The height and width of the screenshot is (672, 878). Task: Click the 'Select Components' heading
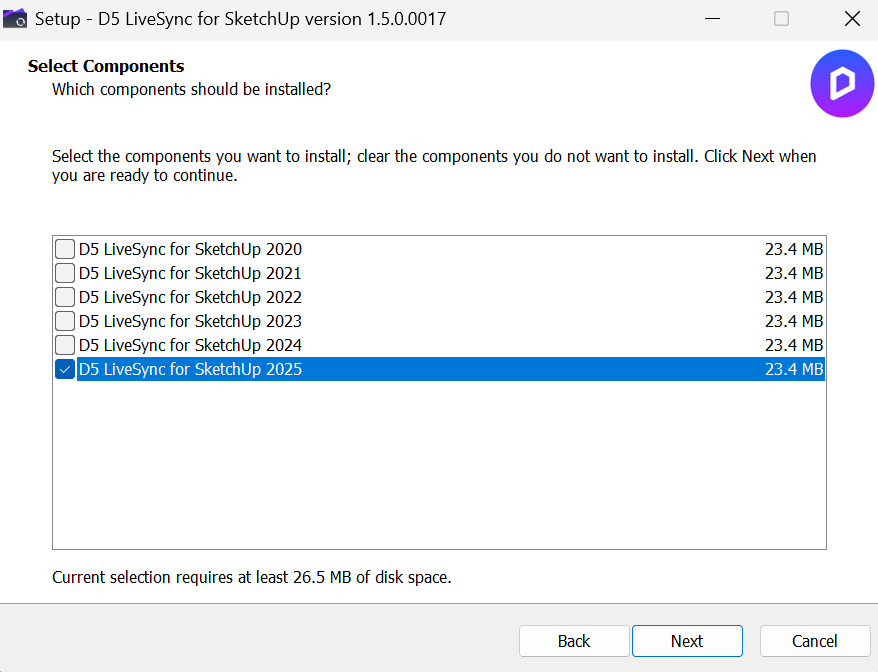coord(106,67)
